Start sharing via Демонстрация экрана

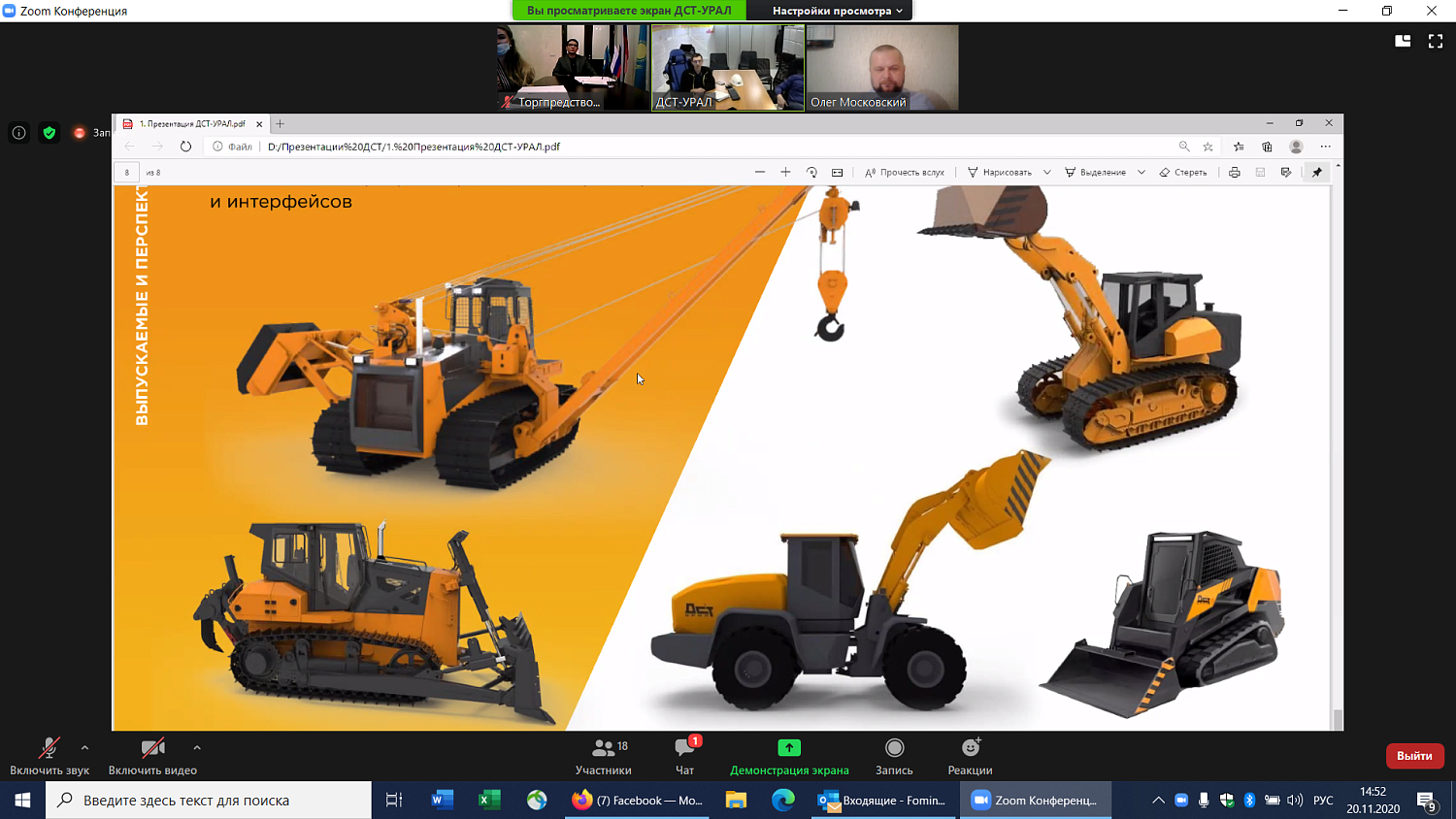(789, 756)
